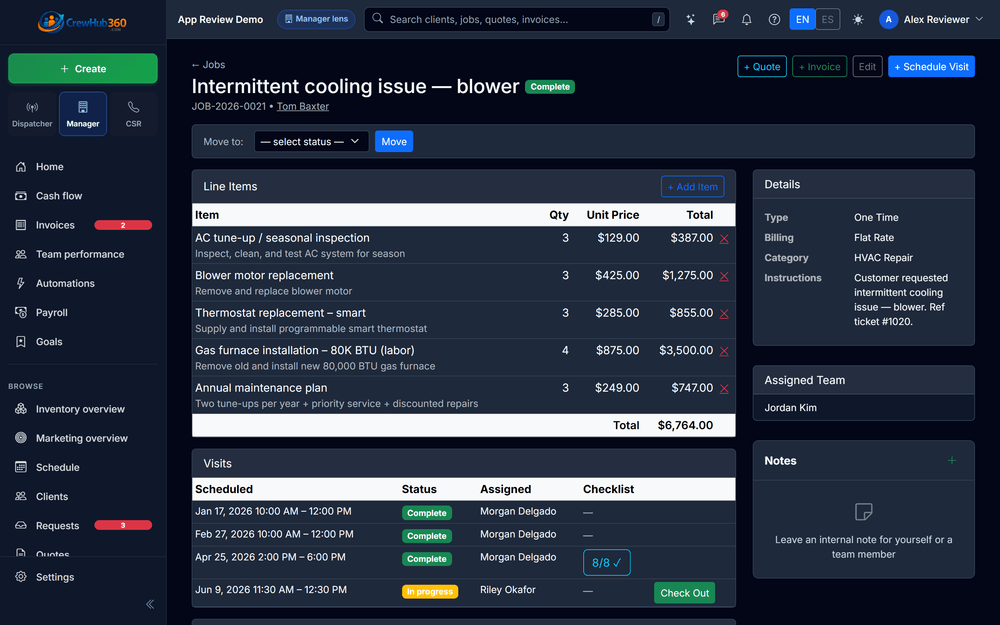This screenshot has width=1000, height=625.
Task: Switch to the Dispatcher role tab
Action: (32, 114)
